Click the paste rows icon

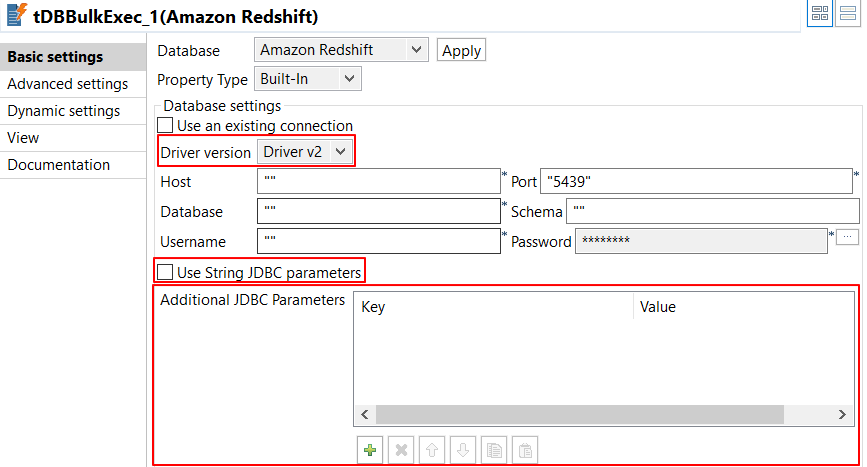524,450
